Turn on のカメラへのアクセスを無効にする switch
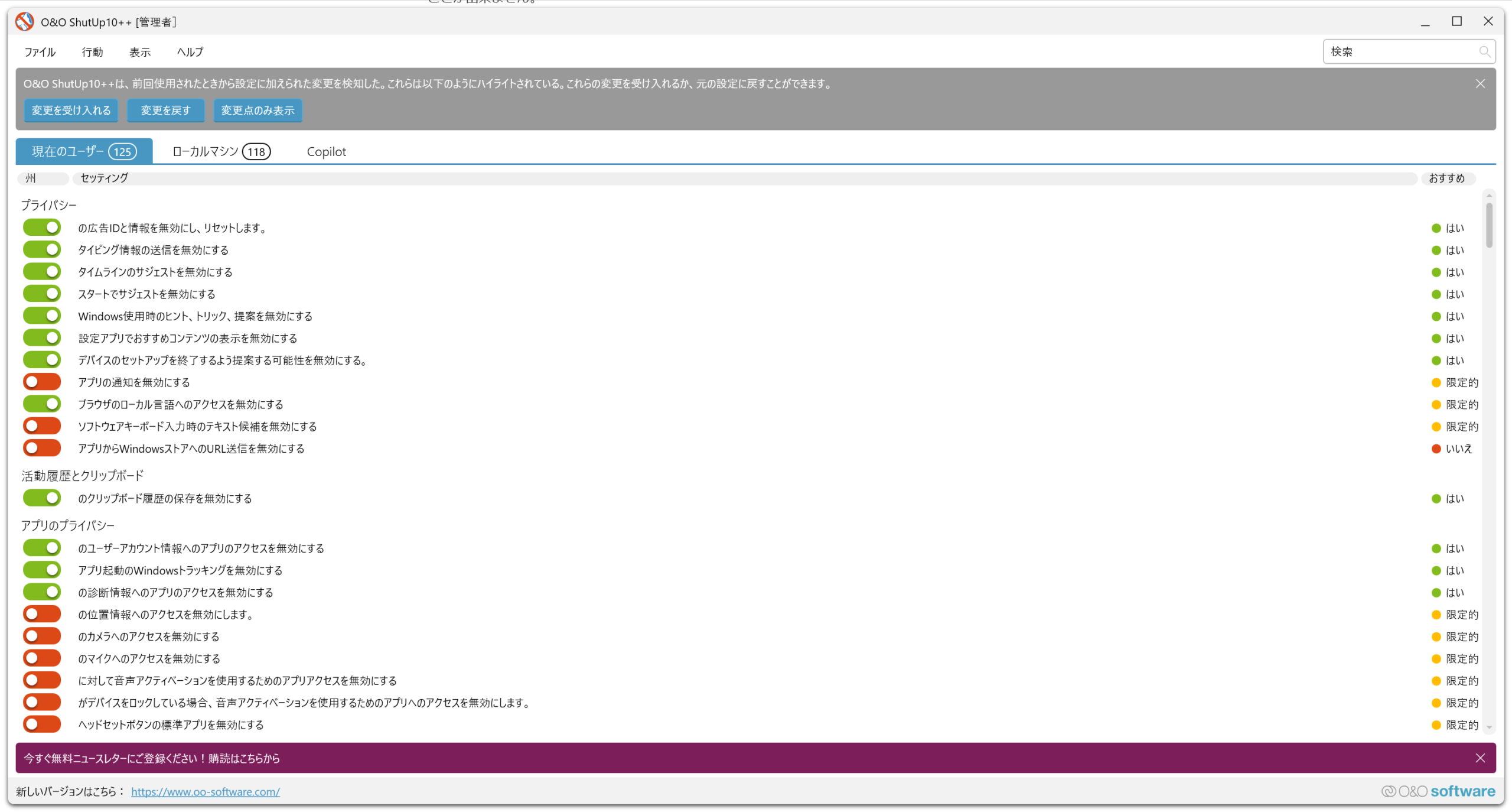The width and height of the screenshot is (1512, 812). click(x=42, y=636)
